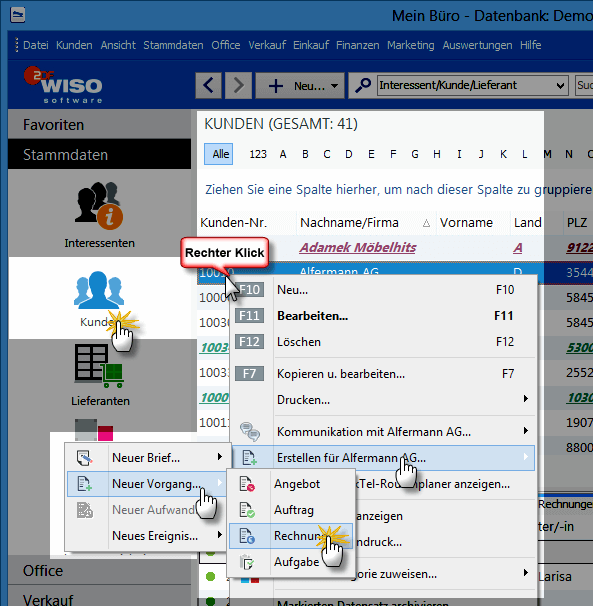Open the Favoriten sidebar section
Image resolution: width=593 pixels, height=606 pixels.
(99, 125)
